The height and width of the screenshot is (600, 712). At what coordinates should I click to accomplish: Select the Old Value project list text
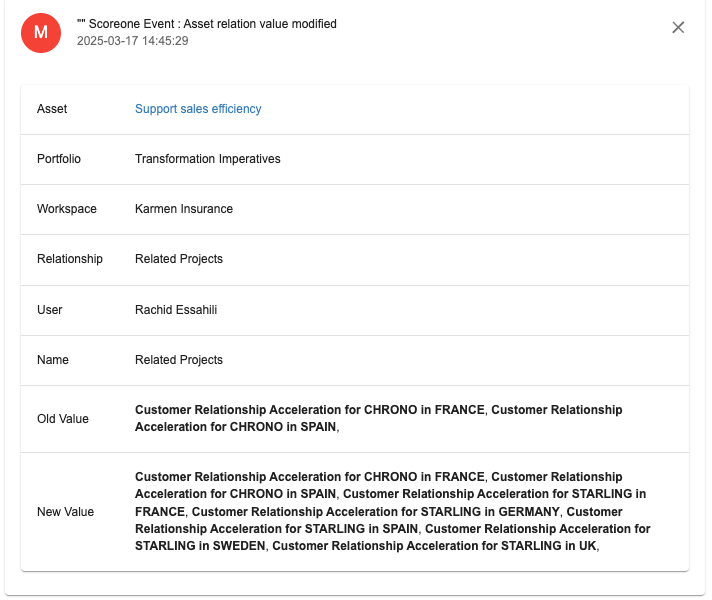tap(379, 418)
